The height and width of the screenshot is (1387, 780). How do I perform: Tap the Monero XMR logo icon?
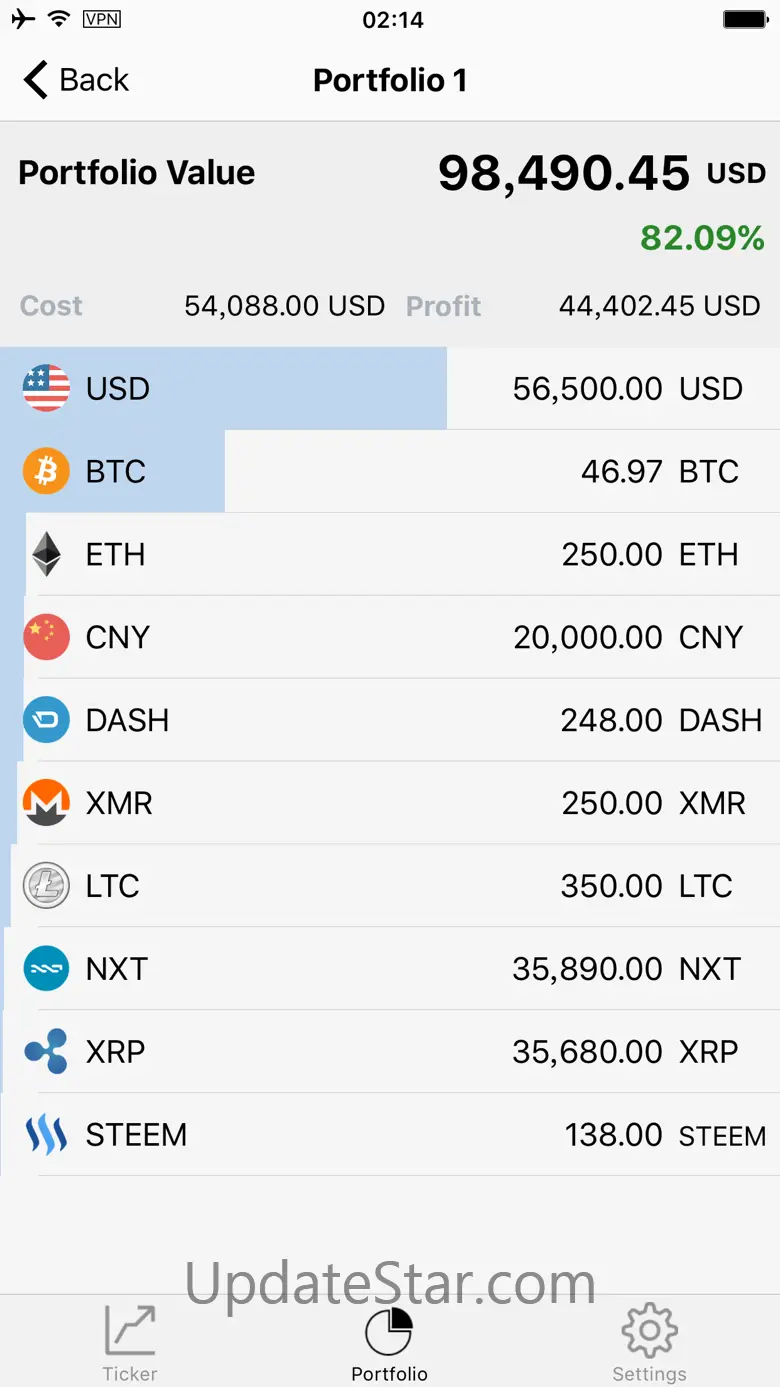click(x=46, y=803)
